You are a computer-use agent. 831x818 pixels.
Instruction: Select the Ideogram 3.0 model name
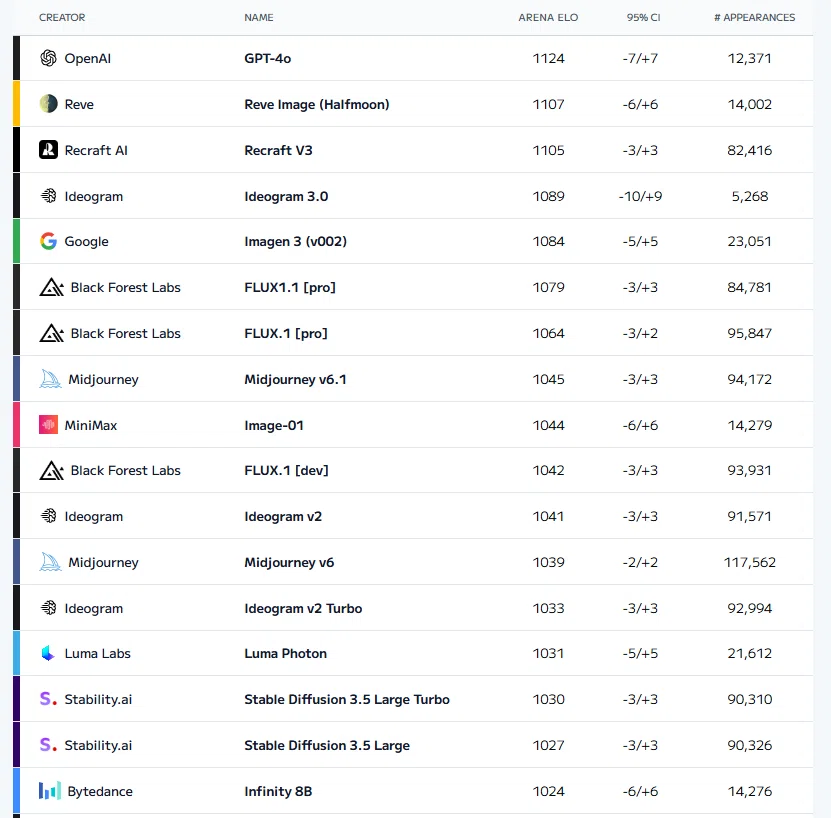point(286,196)
